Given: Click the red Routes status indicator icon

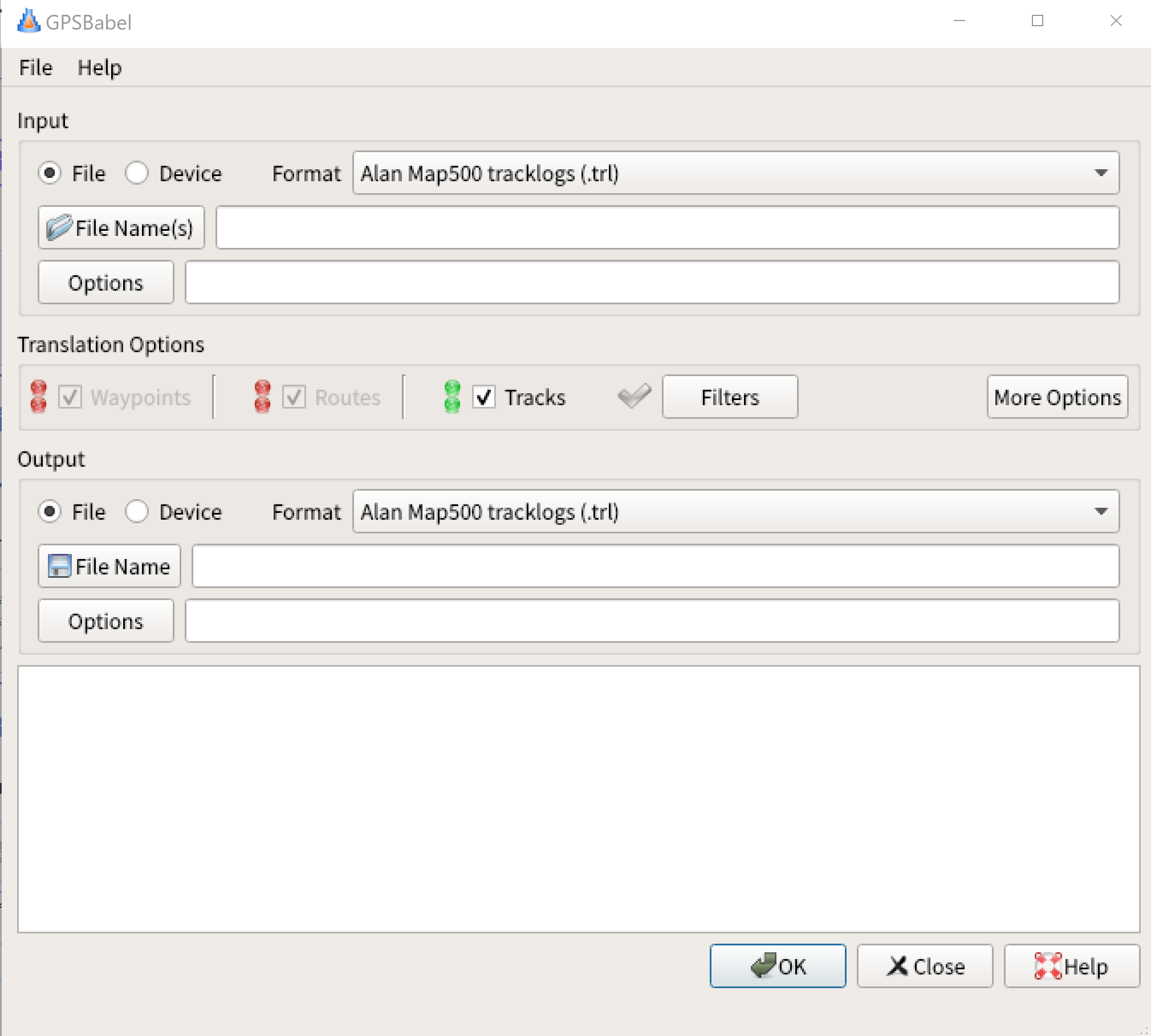Looking at the screenshot, I should [x=262, y=397].
